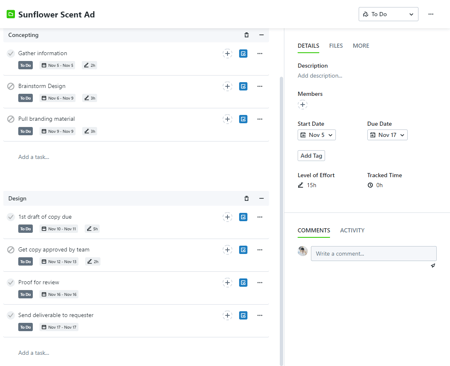The height and width of the screenshot is (366, 450).
Task: Click the user avatar beside comment box
Action: click(302, 251)
